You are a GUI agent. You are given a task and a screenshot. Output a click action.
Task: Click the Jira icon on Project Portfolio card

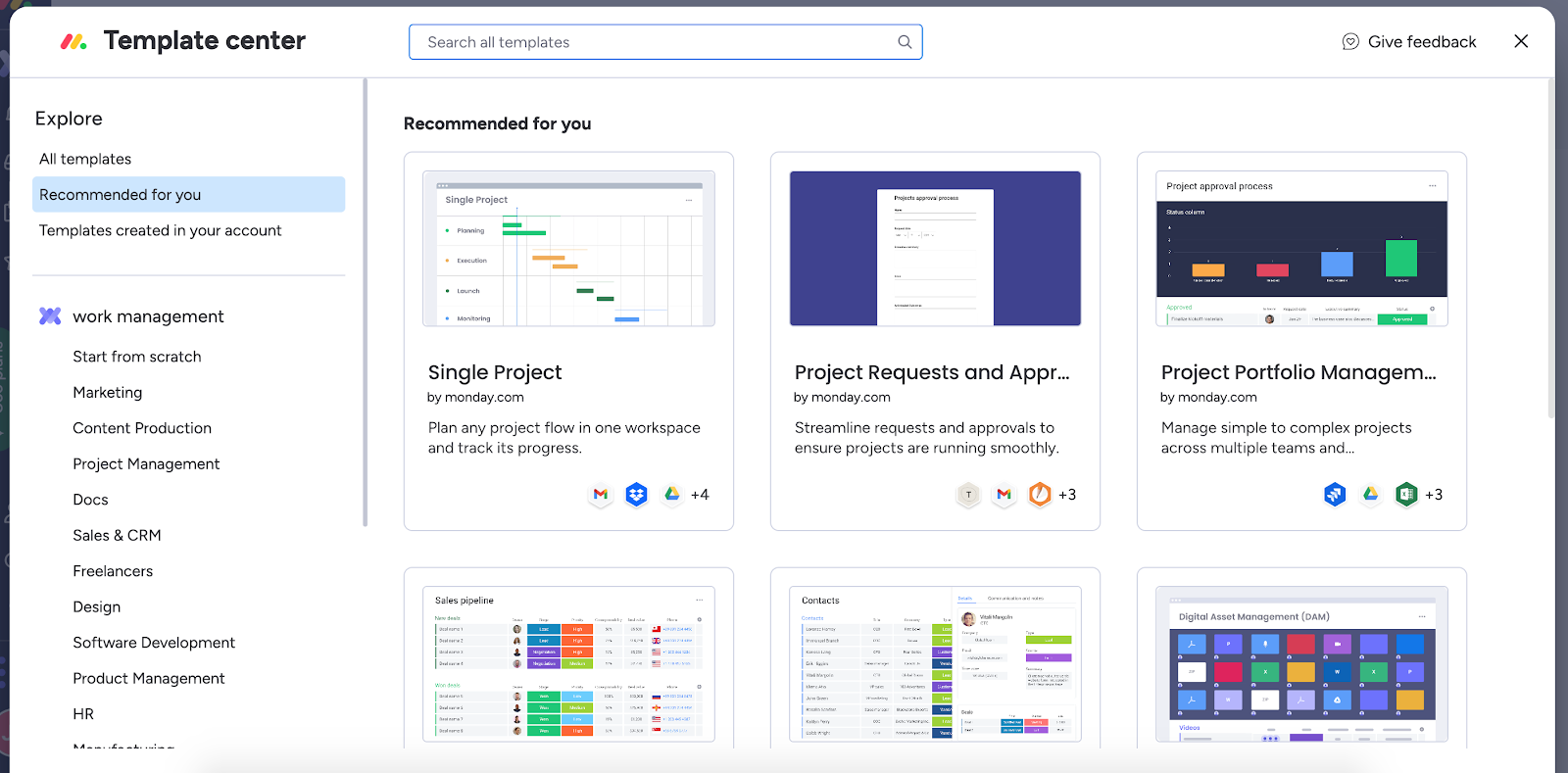tap(1335, 495)
